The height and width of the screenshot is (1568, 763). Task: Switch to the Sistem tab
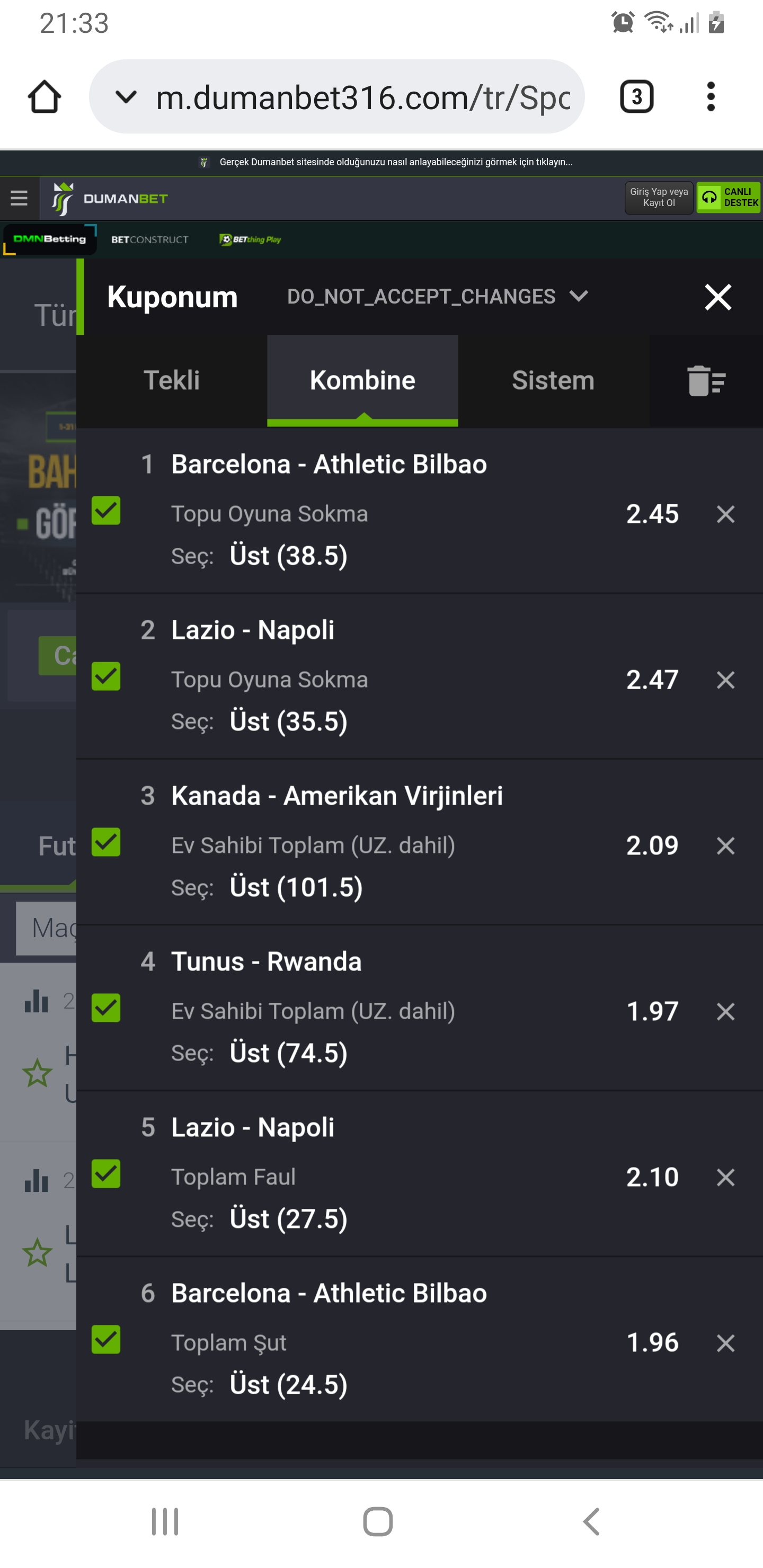point(553,380)
